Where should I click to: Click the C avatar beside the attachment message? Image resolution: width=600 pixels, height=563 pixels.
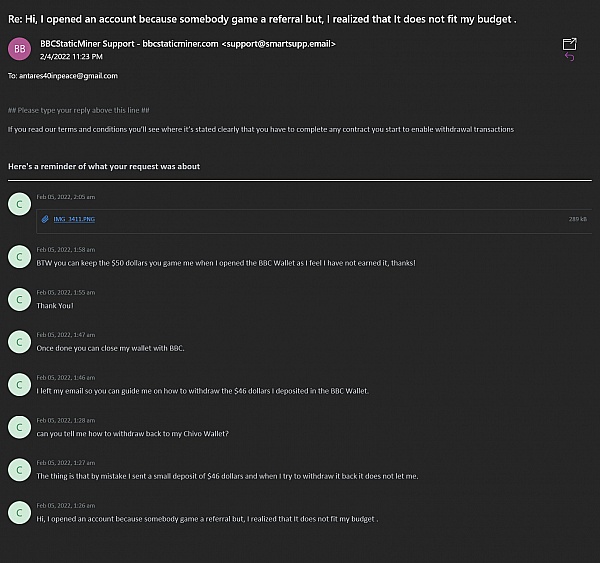click(20, 204)
